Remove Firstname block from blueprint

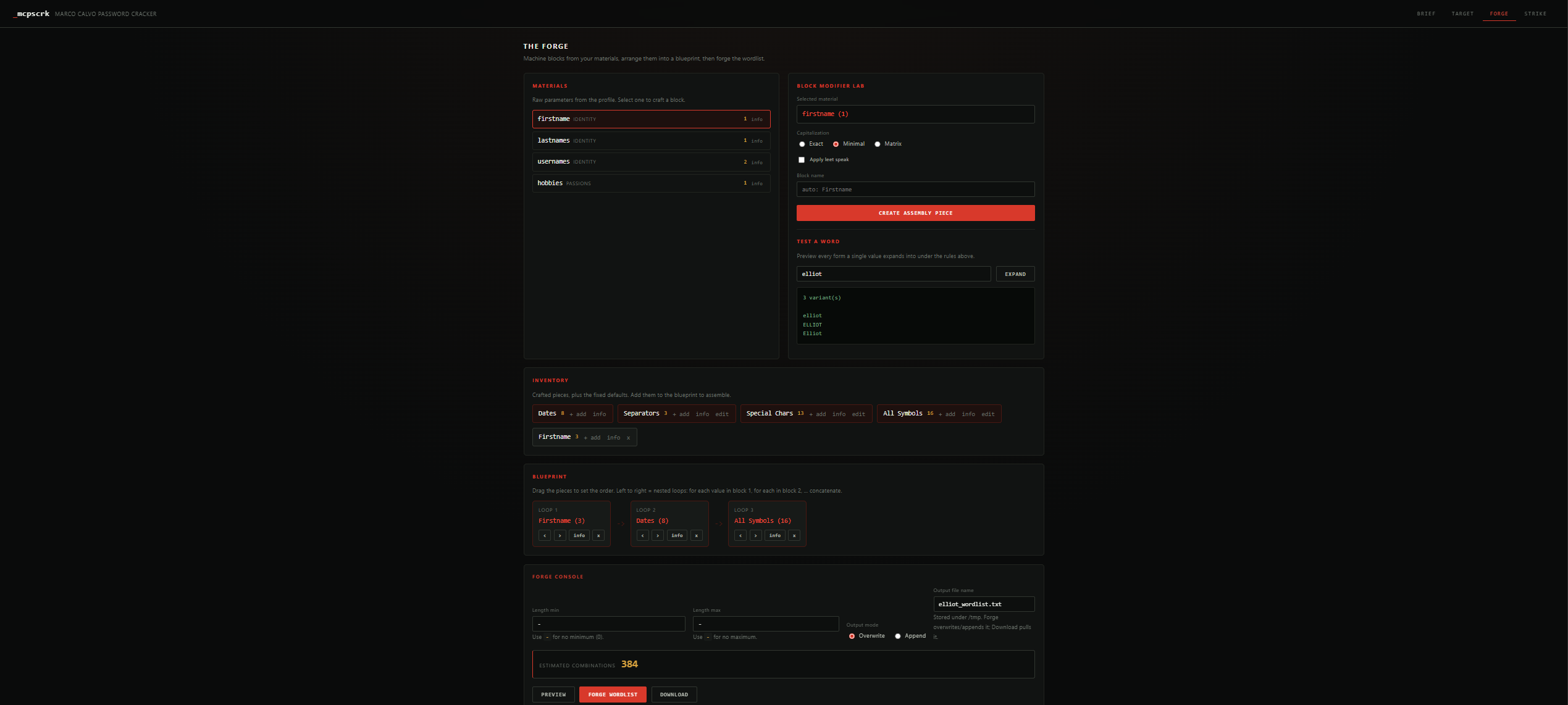[x=598, y=535]
